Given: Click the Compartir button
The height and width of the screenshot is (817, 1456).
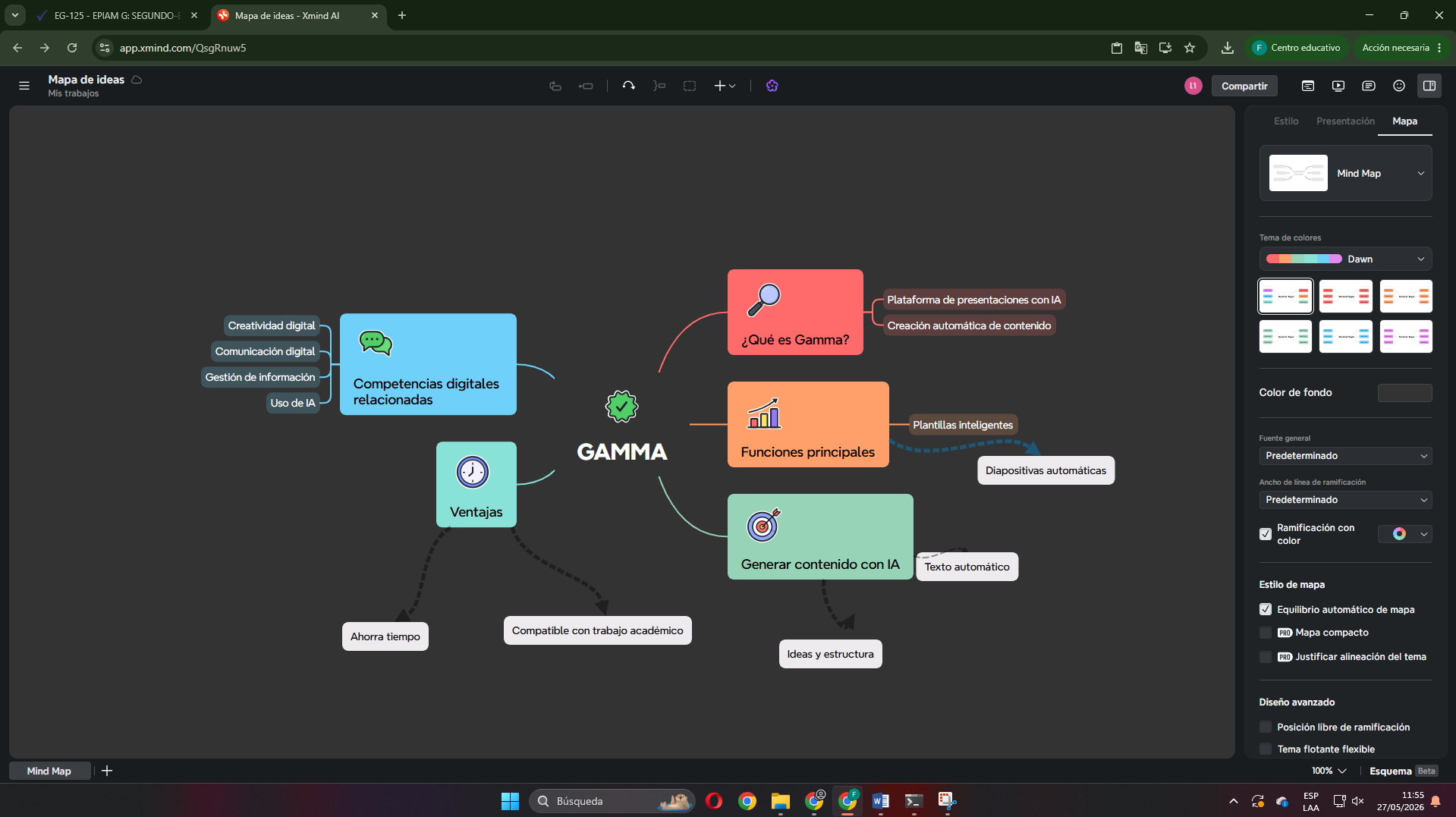Looking at the screenshot, I should [1244, 86].
